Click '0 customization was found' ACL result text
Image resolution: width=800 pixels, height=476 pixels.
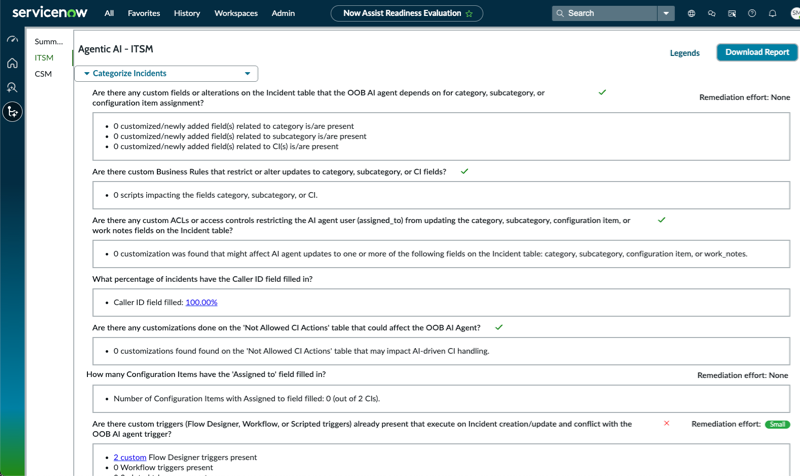click(430, 254)
